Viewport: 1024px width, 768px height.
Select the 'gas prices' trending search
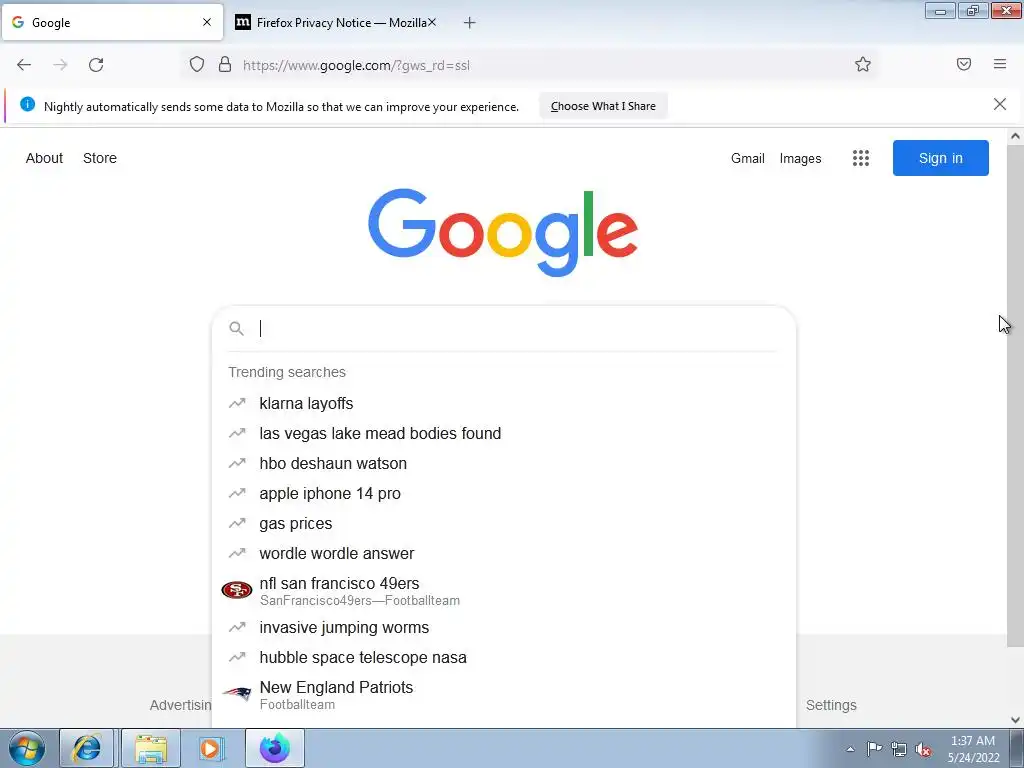point(504,524)
